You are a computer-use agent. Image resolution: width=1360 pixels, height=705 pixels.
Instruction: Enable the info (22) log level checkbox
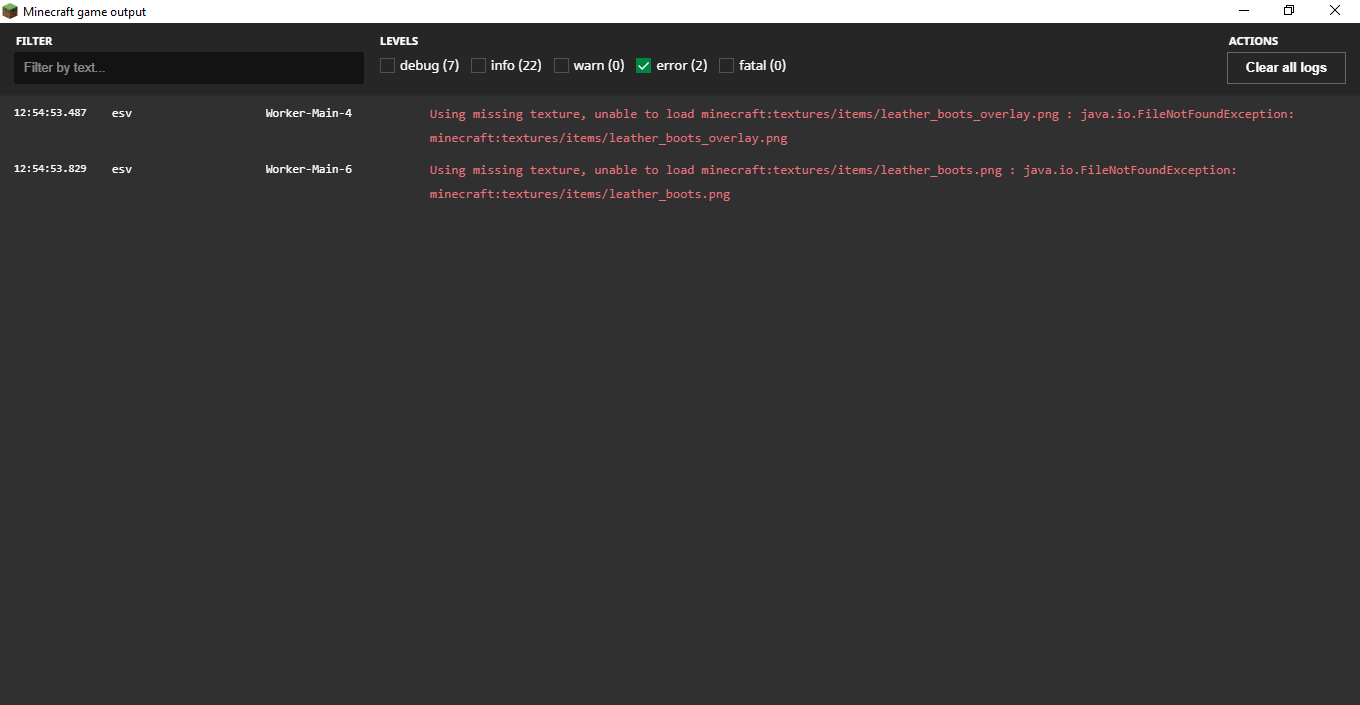point(479,66)
